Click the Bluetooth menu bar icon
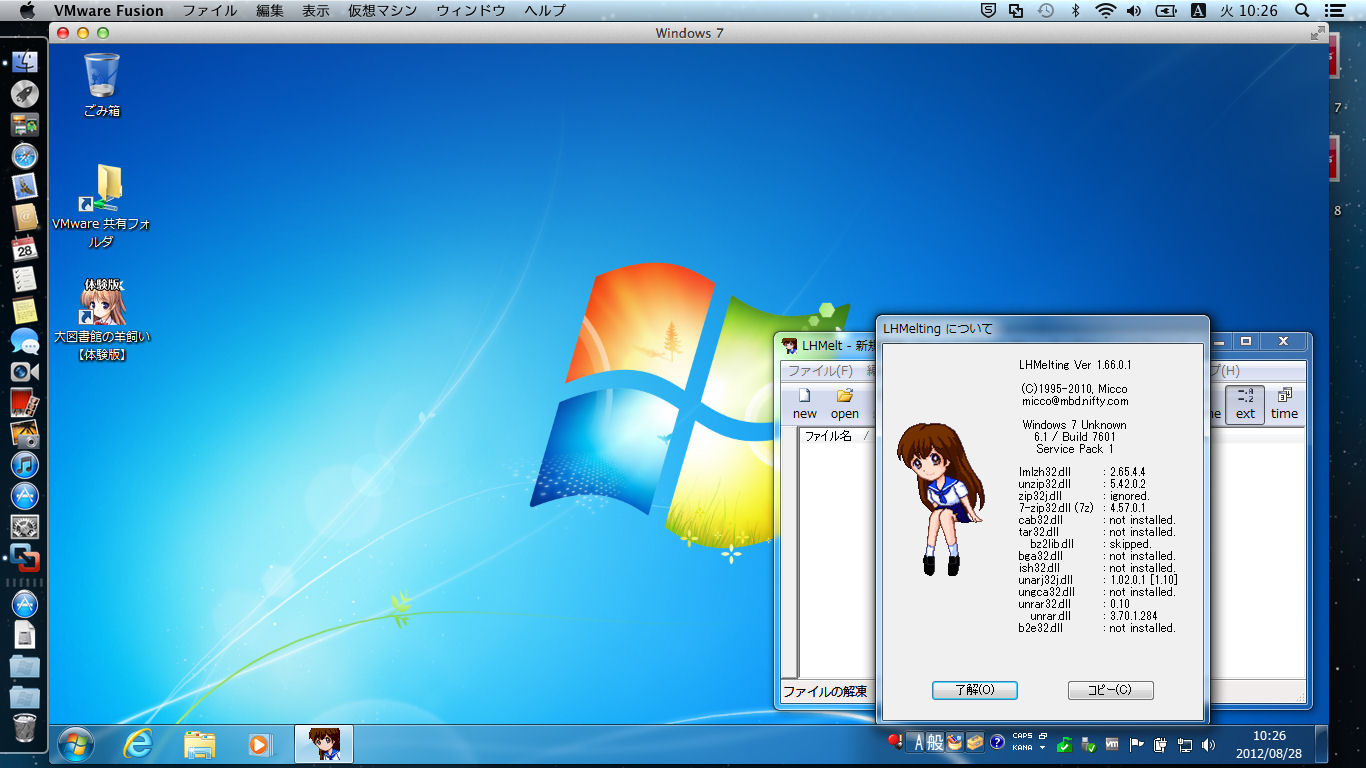 coord(1076,10)
